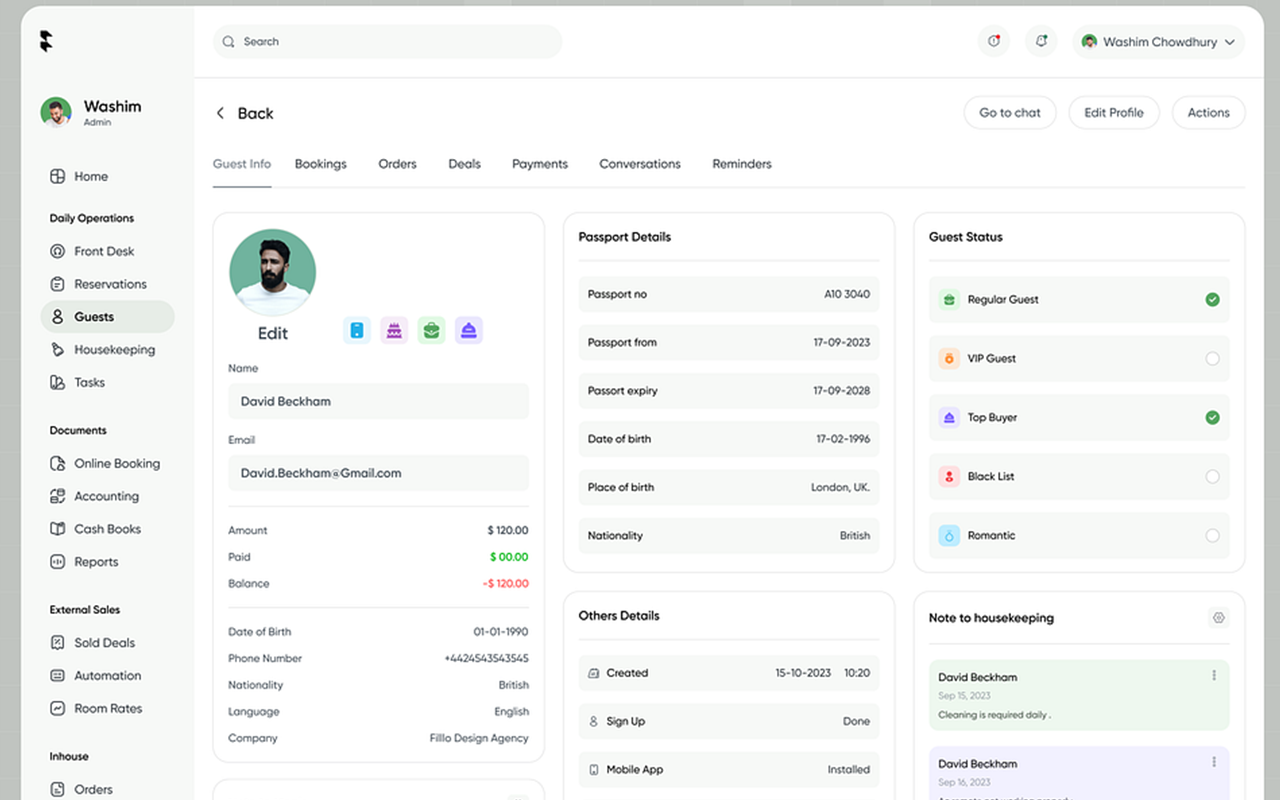Open the Actions dropdown menu
Image resolution: width=1280 pixels, height=800 pixels.
pyautogui.click(x=1208, y=112)
